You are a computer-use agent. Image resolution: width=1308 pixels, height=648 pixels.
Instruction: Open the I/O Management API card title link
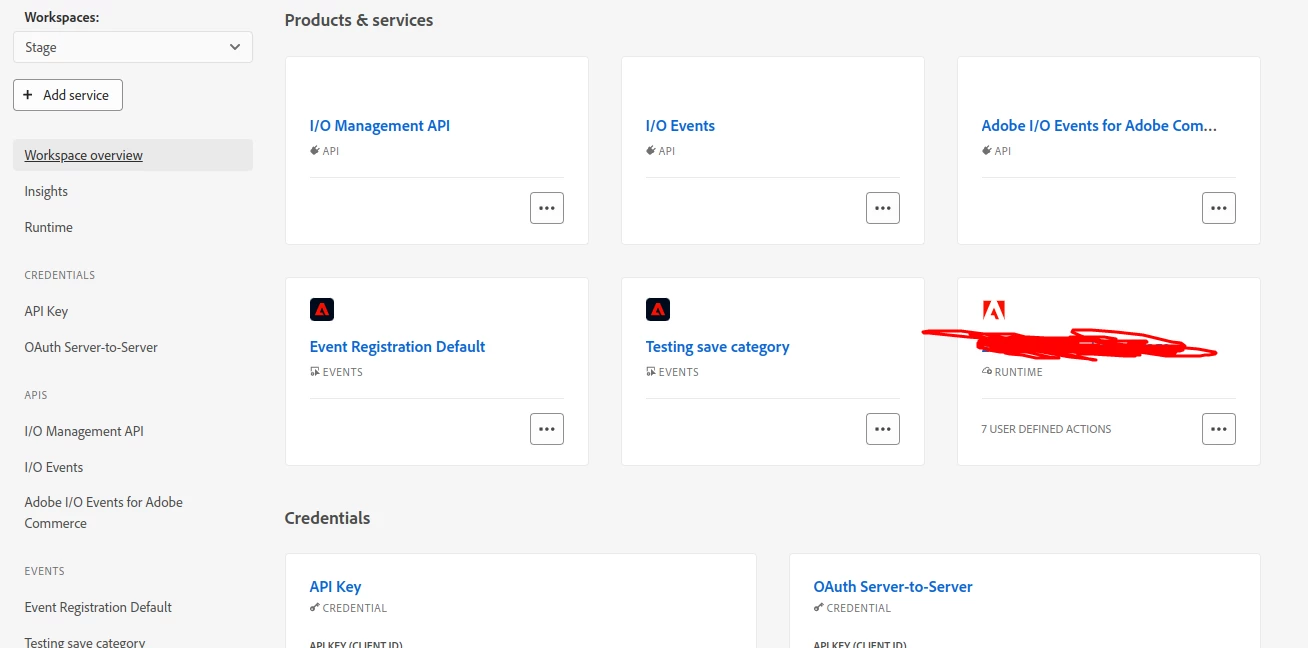pos(380,126)
